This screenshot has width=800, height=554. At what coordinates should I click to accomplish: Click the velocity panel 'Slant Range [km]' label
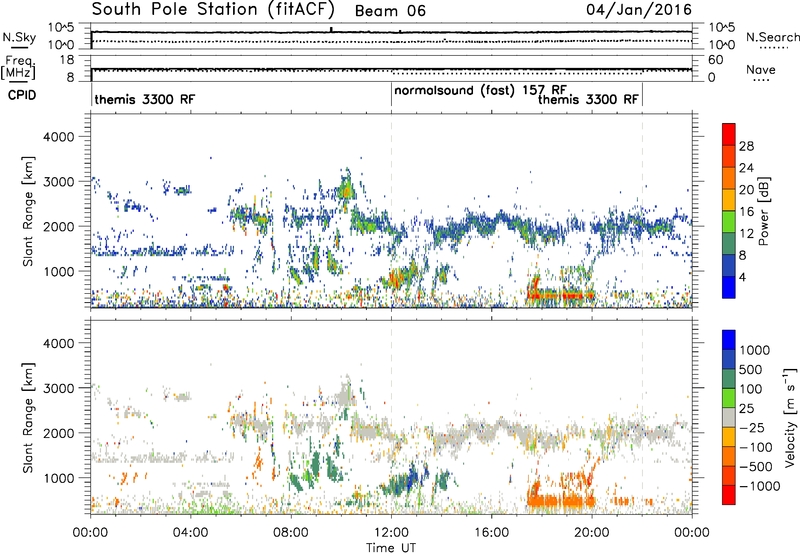click(x=28, y=418)
